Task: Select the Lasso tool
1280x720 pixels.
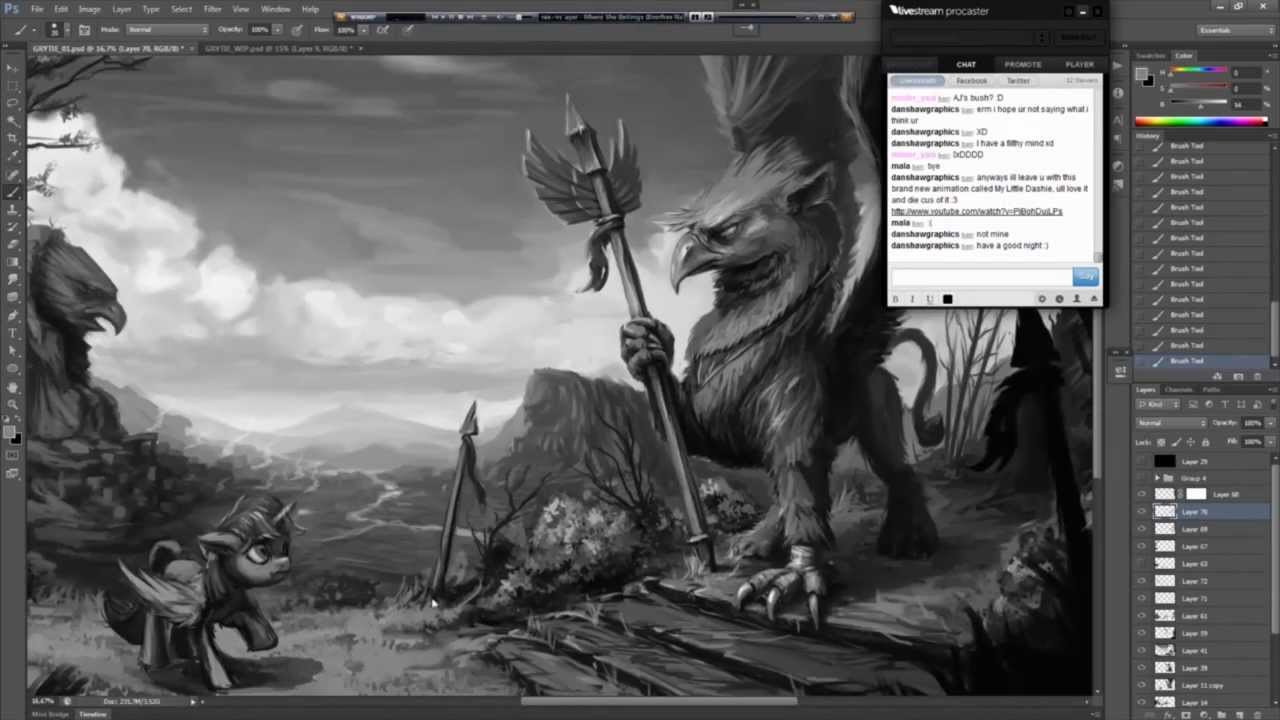Action: pyautogui.click(x=13, y=102)
